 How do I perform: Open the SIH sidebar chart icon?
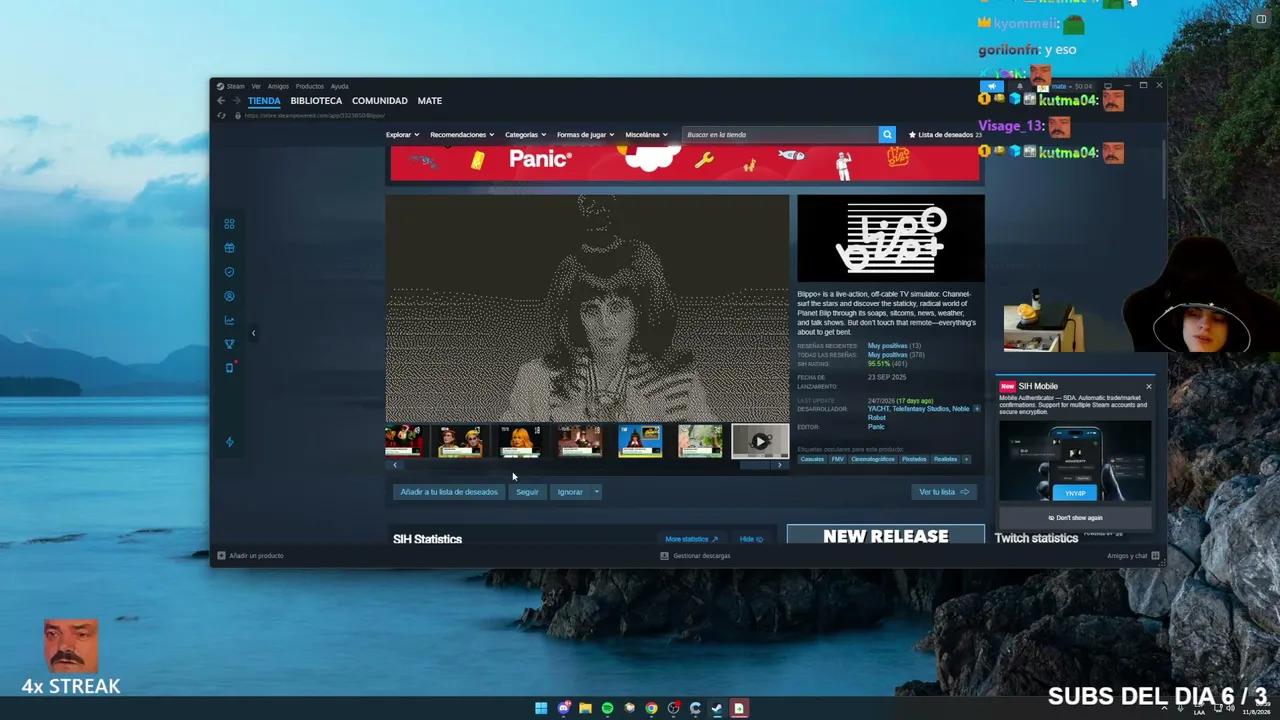click(x=229, y=320)
